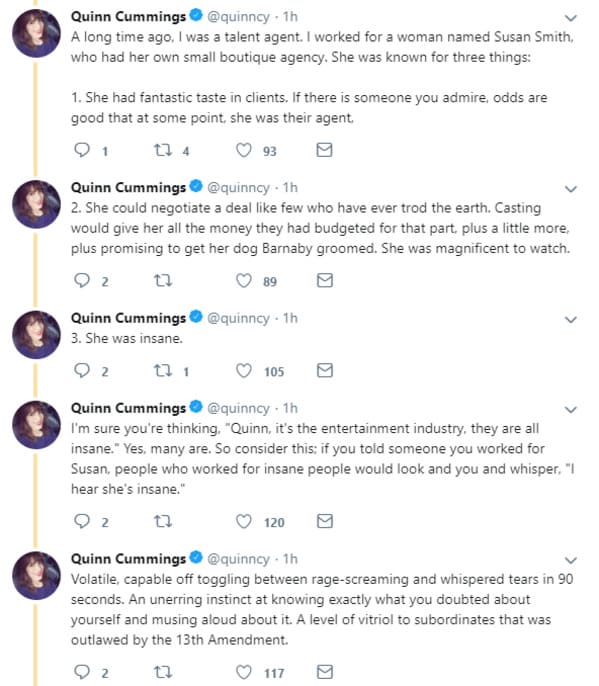Expand options chevron on 'negotiate a deal' tweet
Image resolution: width=599 pixels, height=686 pixels.
(571, 189)
